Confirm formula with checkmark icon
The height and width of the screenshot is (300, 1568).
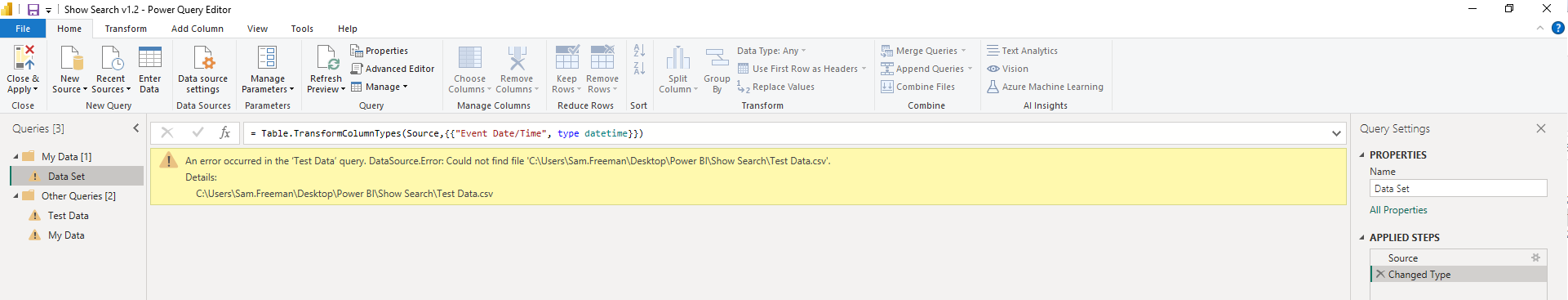coord(198,132)
